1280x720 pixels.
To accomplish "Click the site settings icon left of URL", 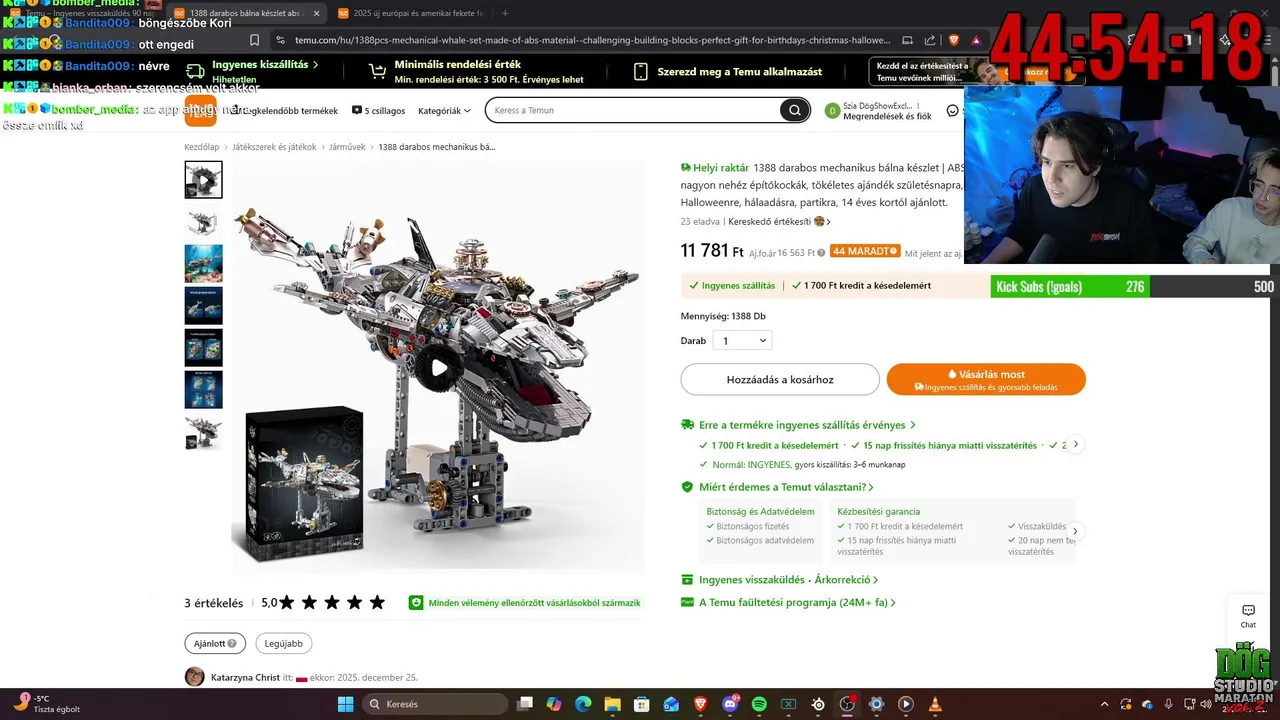I will click(x=280, y=40).
